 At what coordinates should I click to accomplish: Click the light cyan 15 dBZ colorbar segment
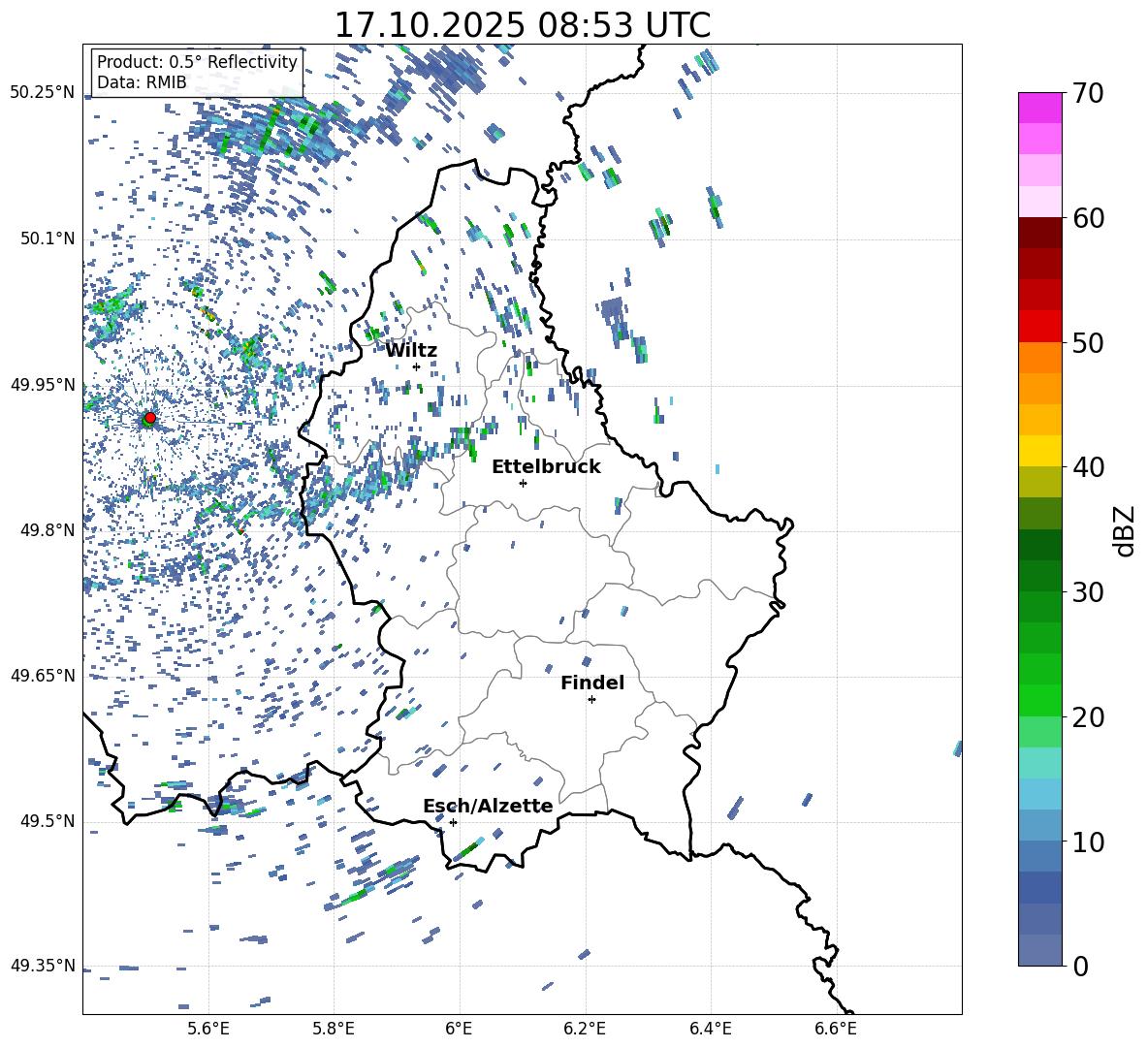pos(1039,763)
